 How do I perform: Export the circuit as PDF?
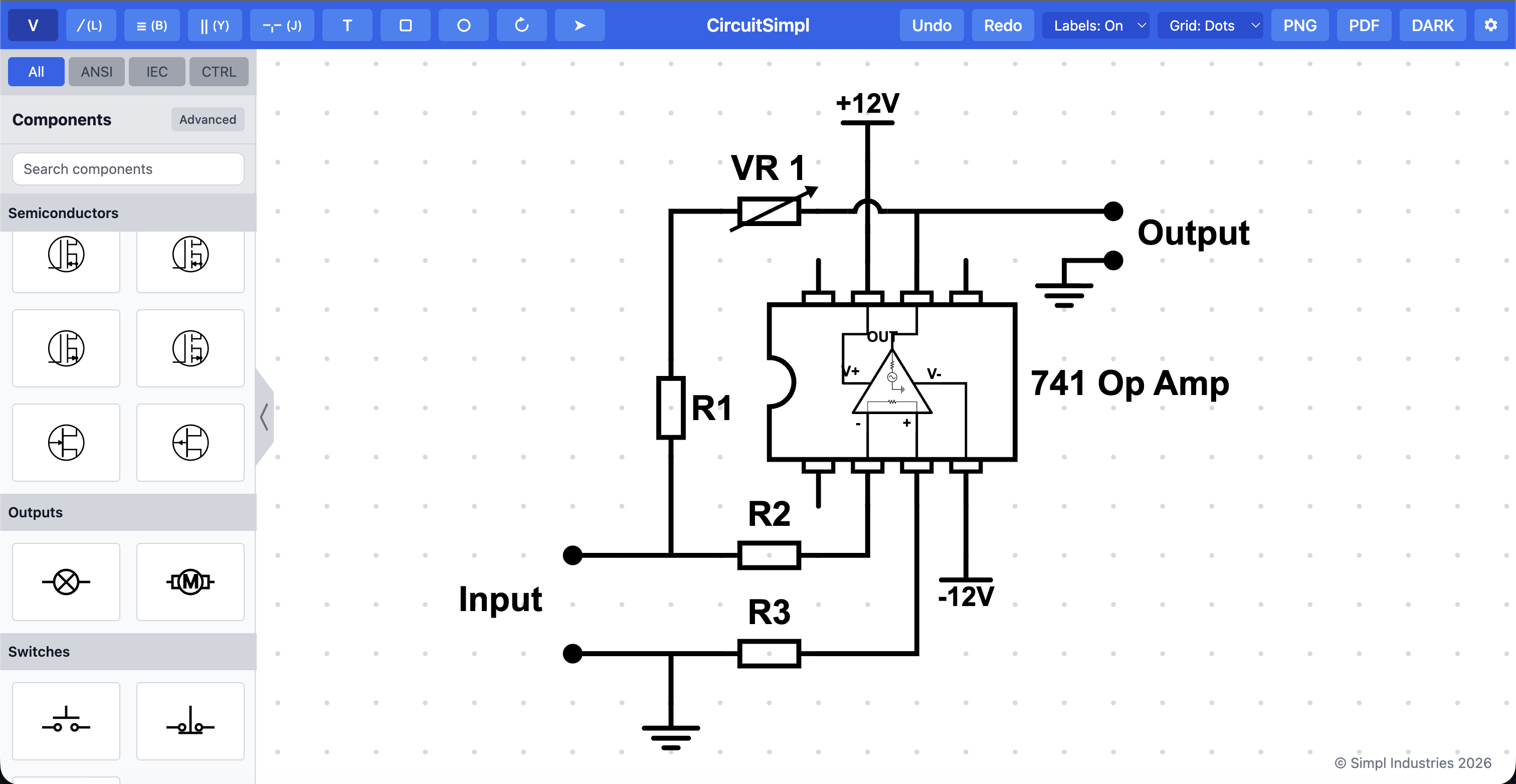(1364, 25)
